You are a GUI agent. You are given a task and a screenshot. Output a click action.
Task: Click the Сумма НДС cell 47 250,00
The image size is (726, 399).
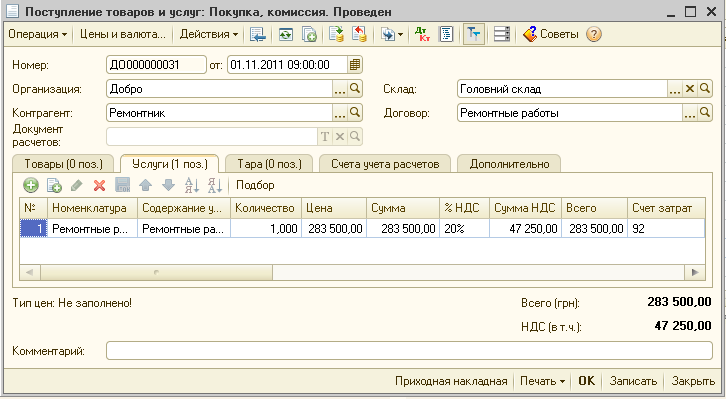point(526,229)
